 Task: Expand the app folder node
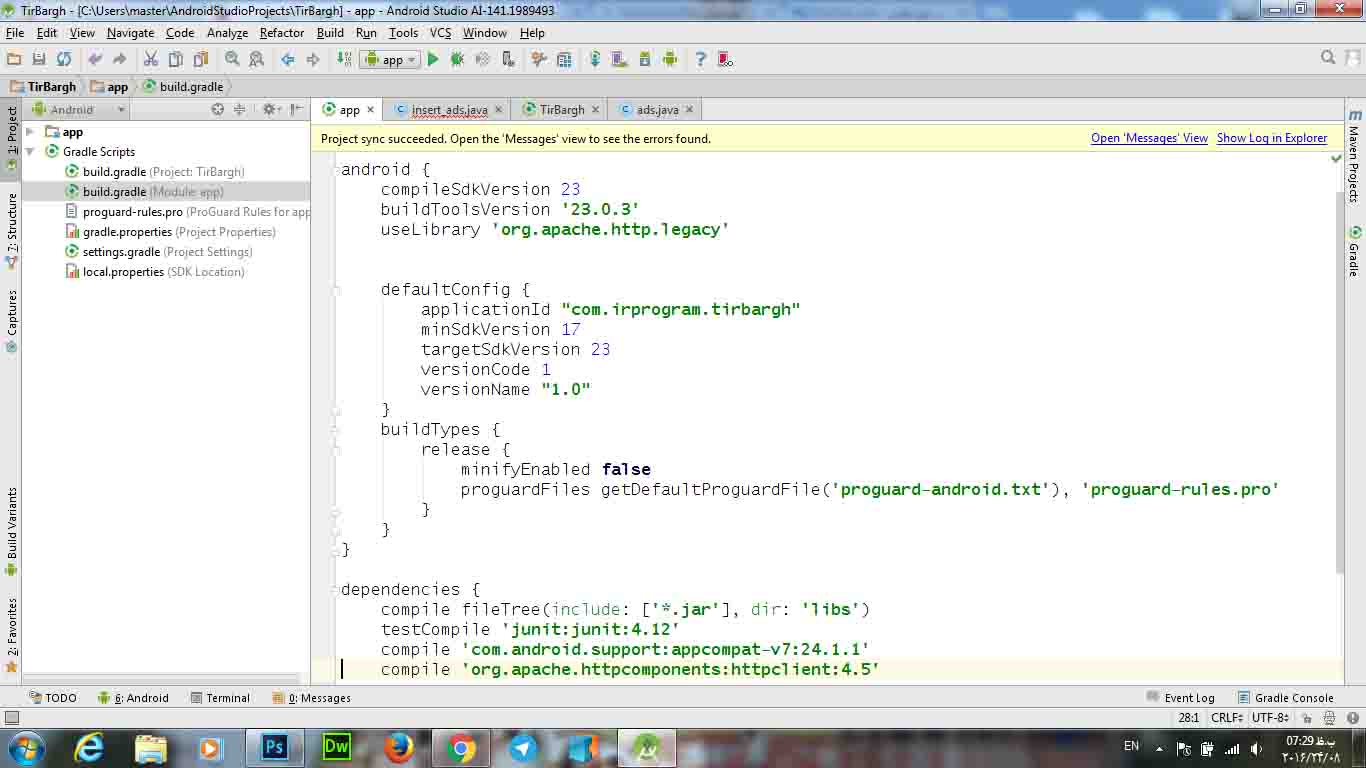30,132
